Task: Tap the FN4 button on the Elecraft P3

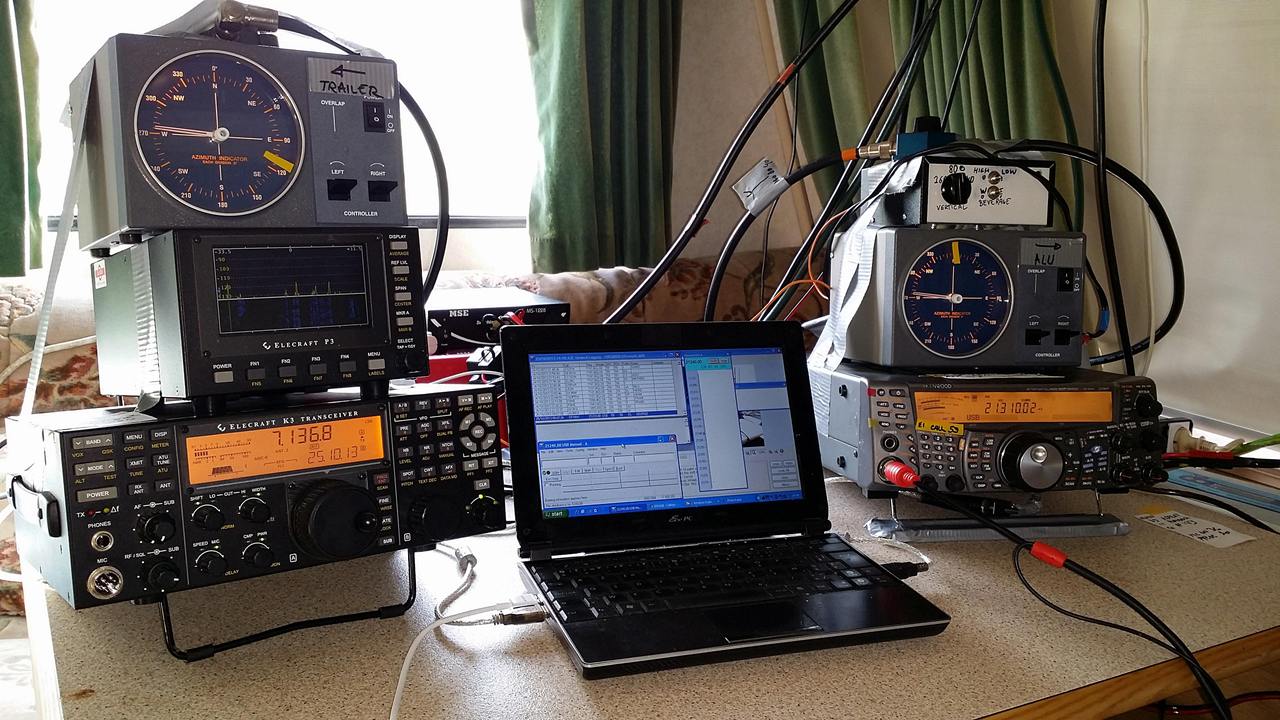Action: [x=347, y=366]
